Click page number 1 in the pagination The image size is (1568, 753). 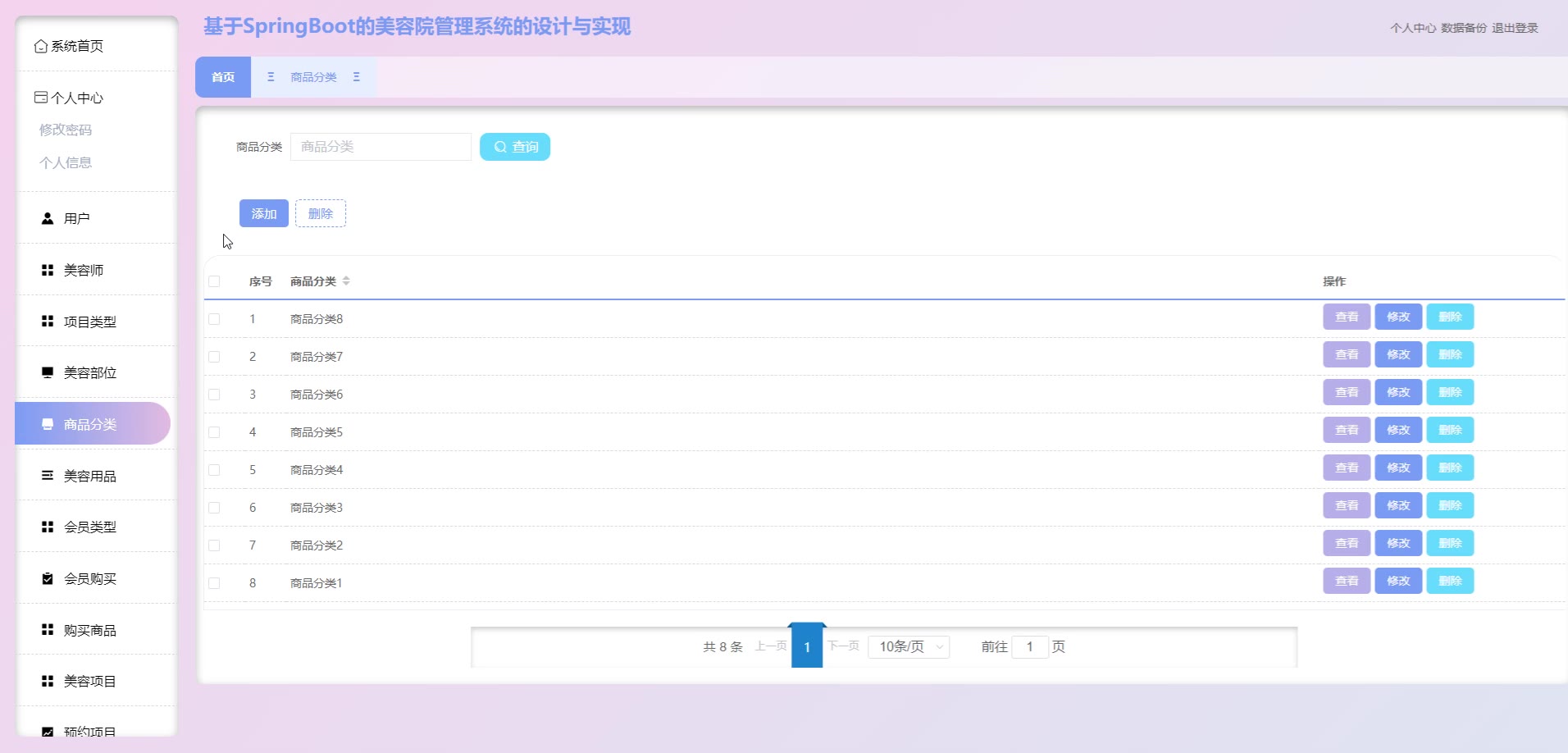click(807, 647)
